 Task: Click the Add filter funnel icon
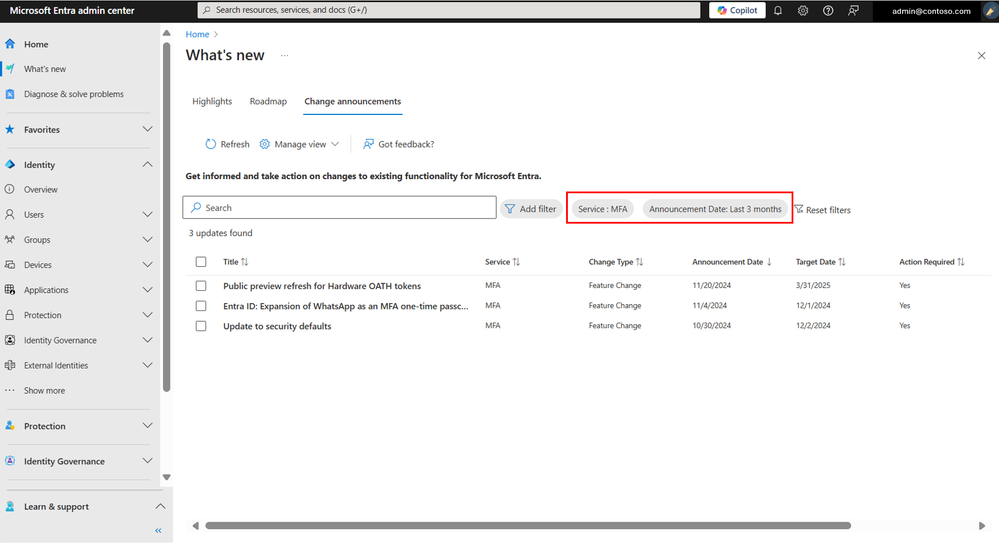click(510, 209)
